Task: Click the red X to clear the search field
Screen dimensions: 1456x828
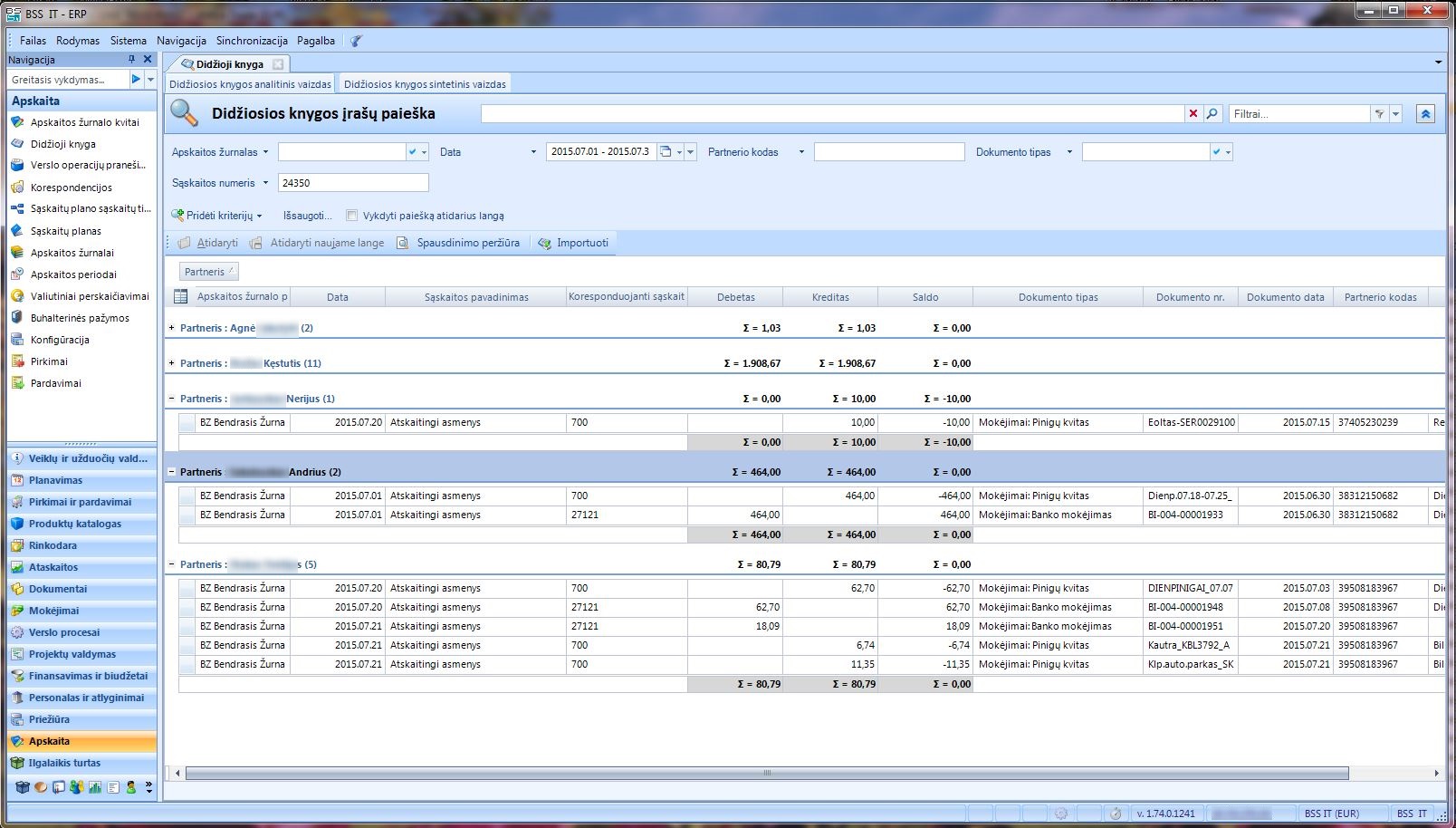Action: 1193,113
